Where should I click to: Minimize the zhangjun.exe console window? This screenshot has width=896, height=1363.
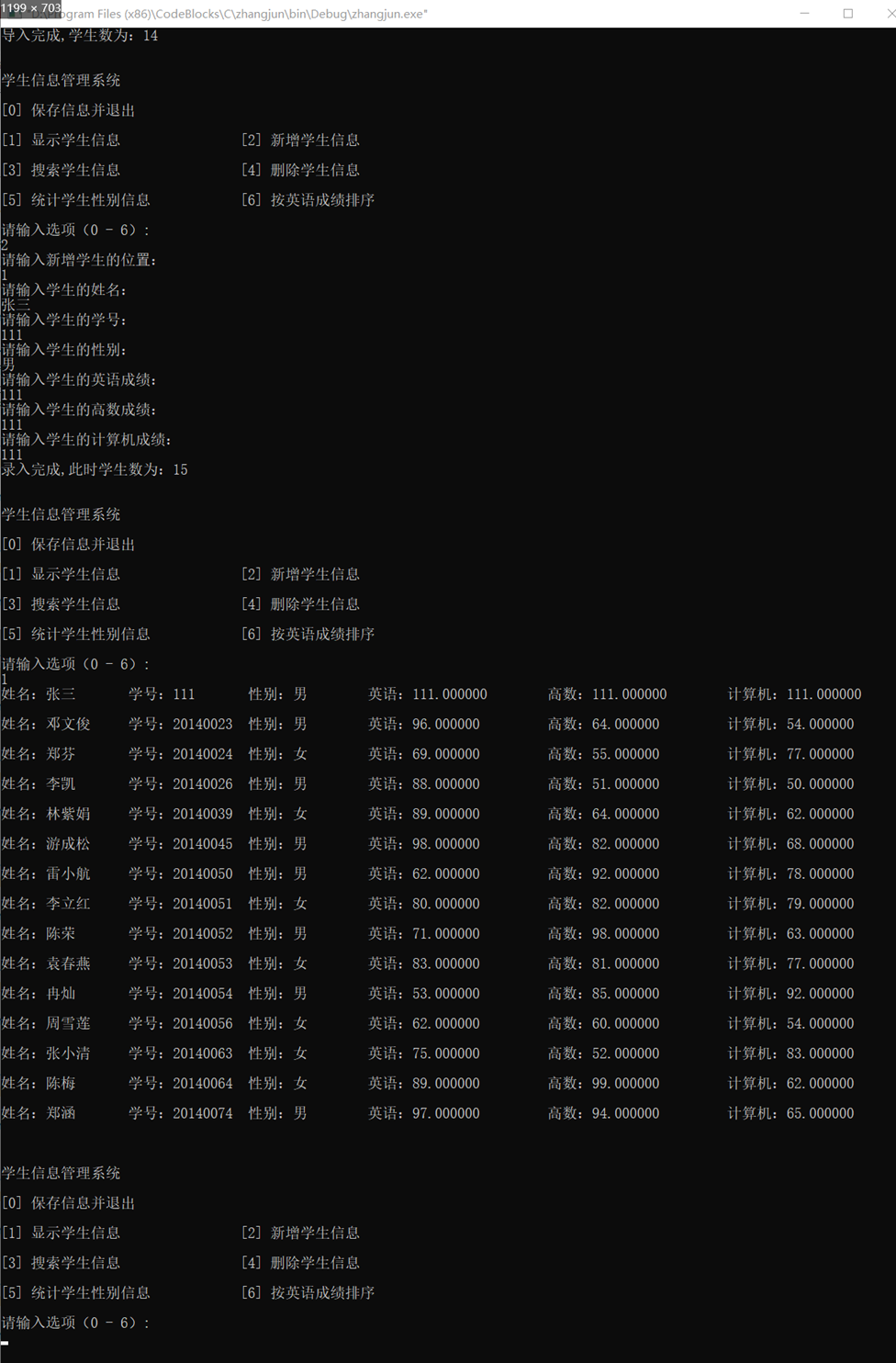point(804,14)
